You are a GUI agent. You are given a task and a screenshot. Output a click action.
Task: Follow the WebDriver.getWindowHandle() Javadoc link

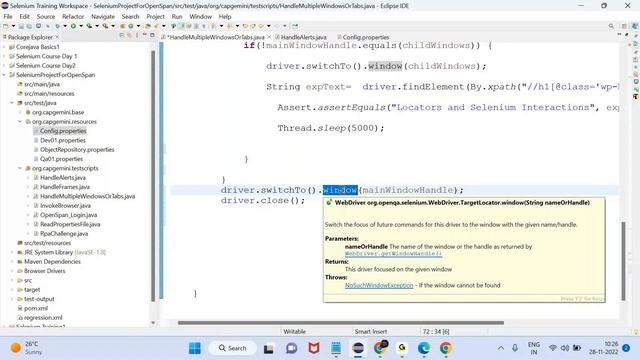(393, 254)
